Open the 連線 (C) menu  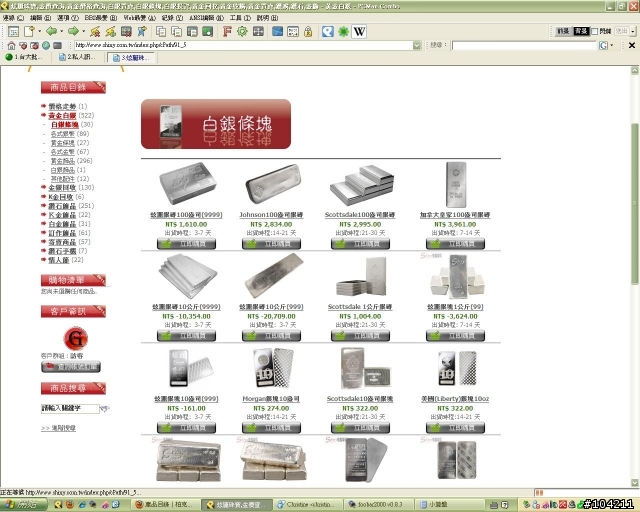[x=13, y=18]
